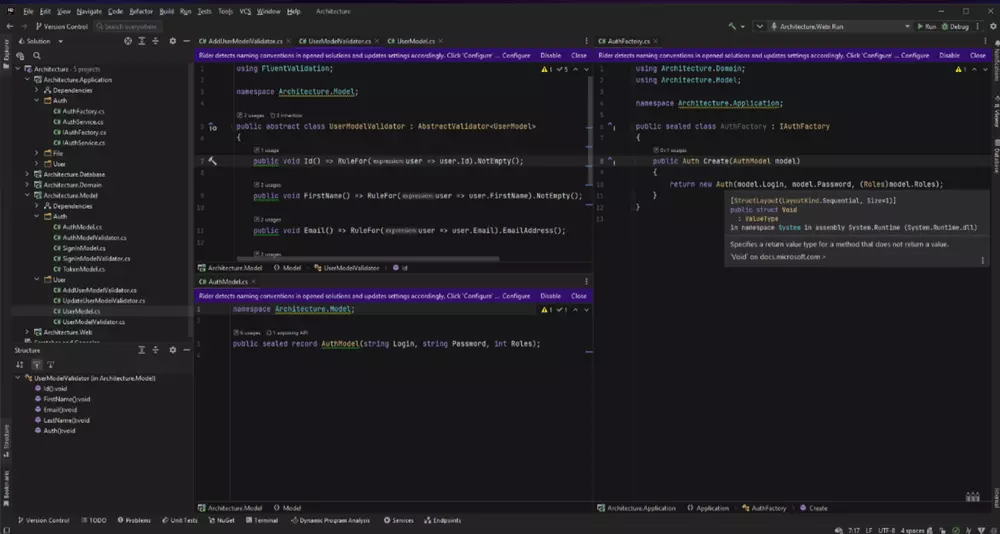Open the Tests menu
The image size is (1000, 534).
click(x=204, y=11)
